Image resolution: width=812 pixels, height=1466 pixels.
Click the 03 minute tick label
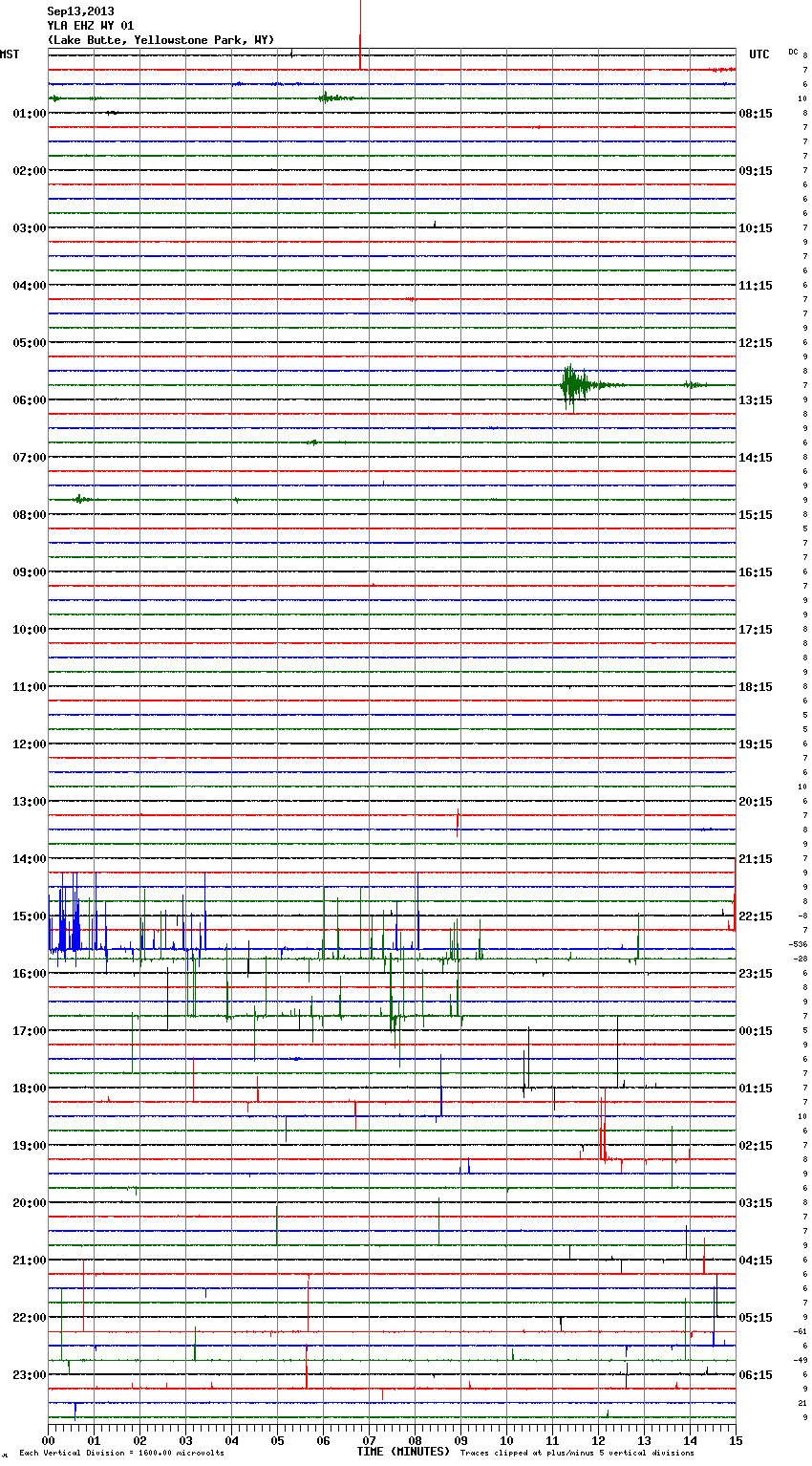click(185, 1440)
